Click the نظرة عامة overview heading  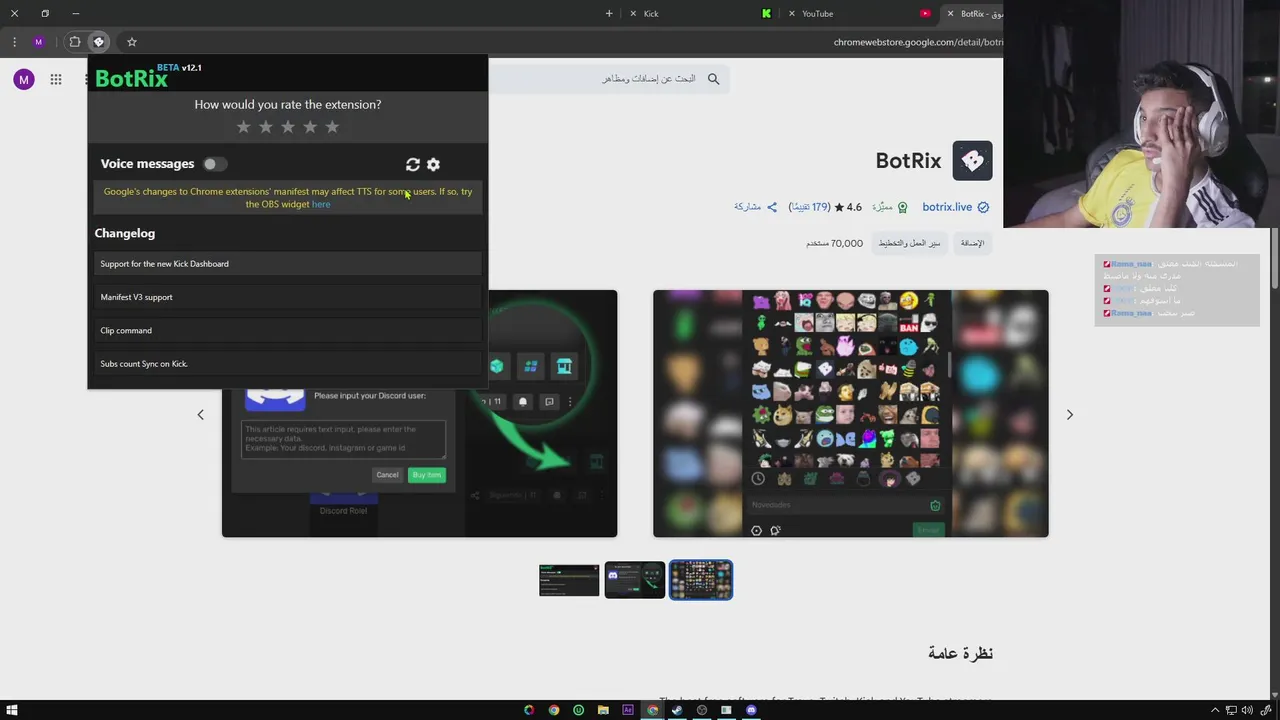[960, 653]
